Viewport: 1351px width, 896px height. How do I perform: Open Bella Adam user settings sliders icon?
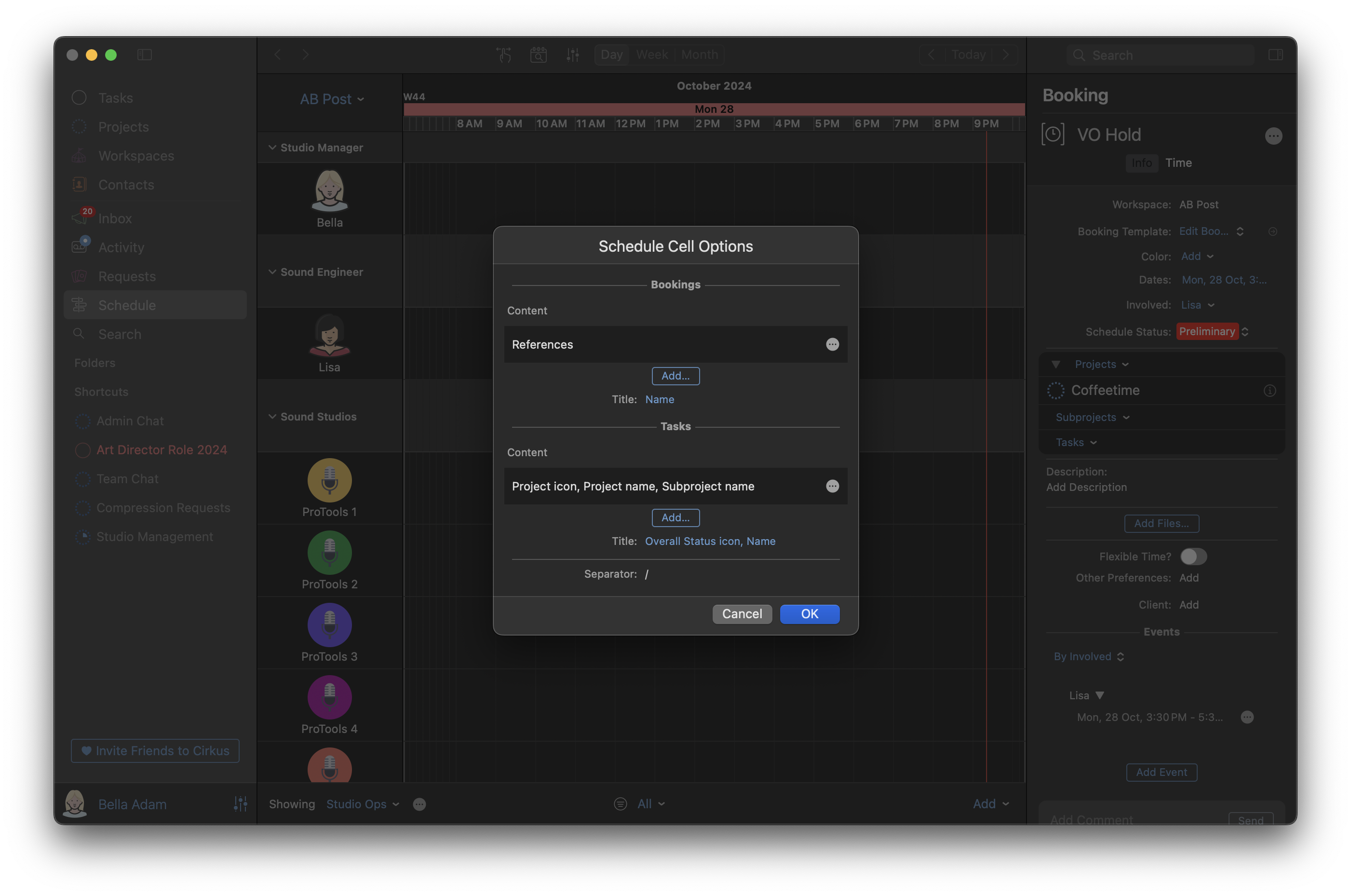[240, 804]
